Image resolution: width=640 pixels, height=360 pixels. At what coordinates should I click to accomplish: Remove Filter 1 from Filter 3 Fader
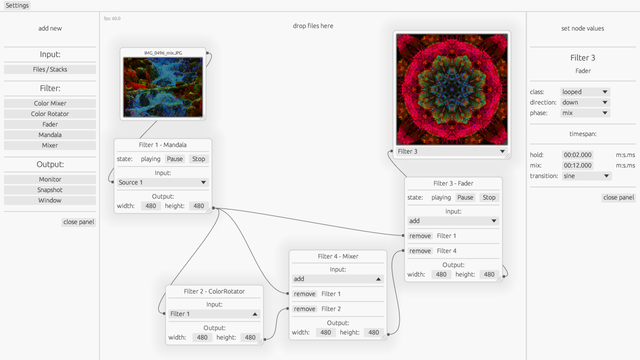(420, 236)
